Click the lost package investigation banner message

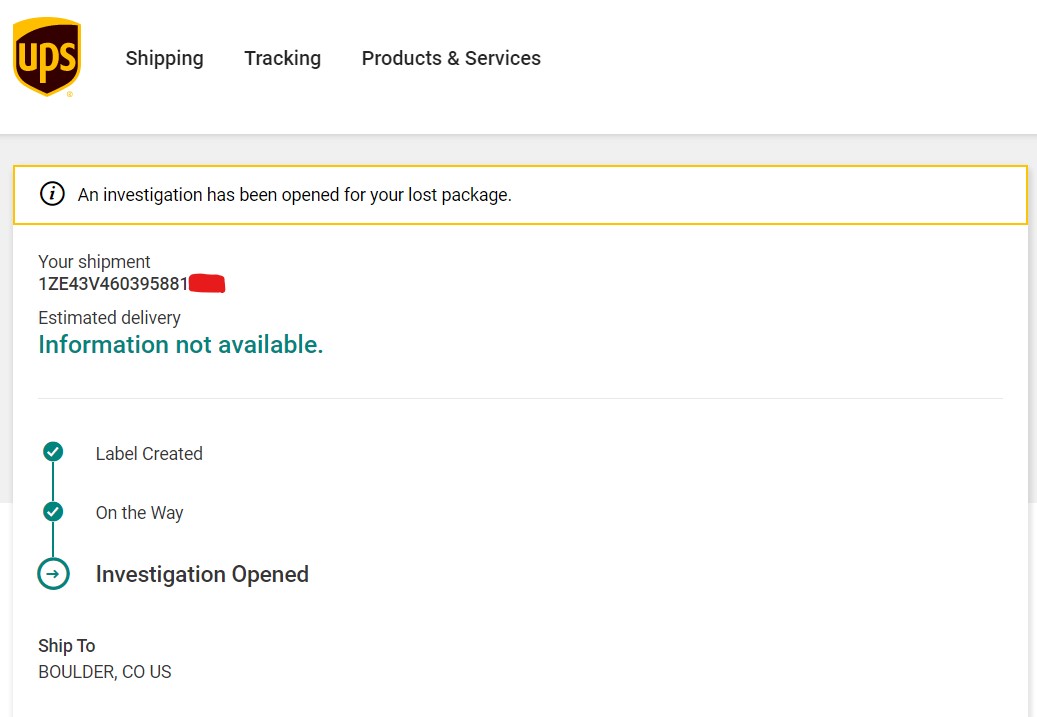(x=295, y=195)
